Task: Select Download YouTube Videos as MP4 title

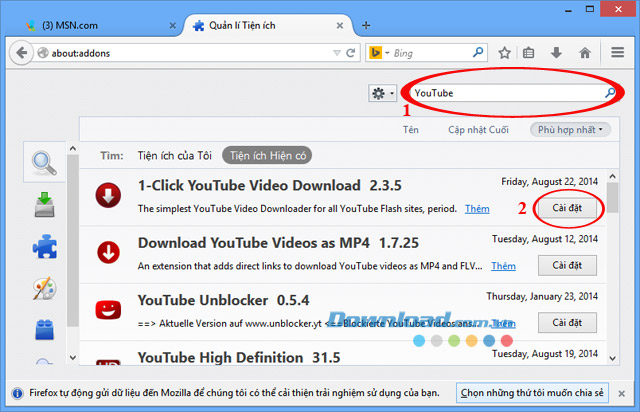Action: pos(253,243)
